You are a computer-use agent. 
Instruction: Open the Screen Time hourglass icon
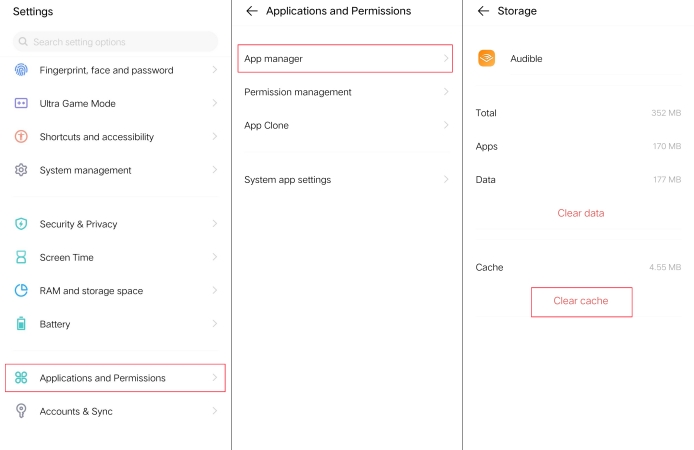[x=21, y=257]
